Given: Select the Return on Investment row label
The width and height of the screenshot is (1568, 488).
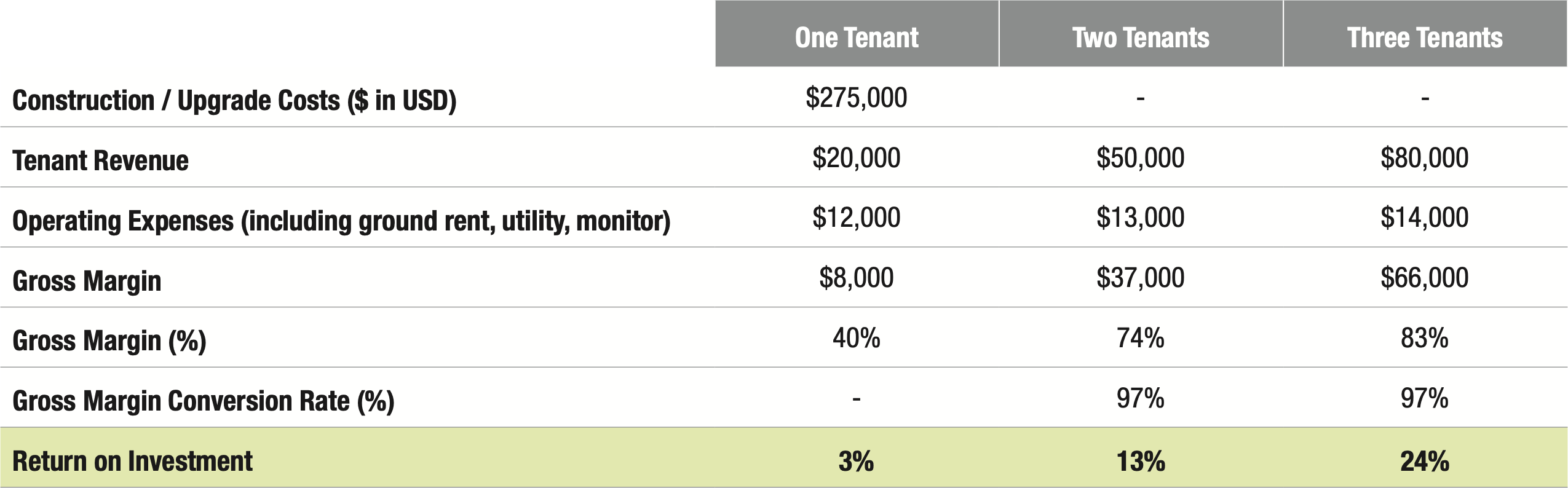Looking at the screenshot, I should coord(132,461).
